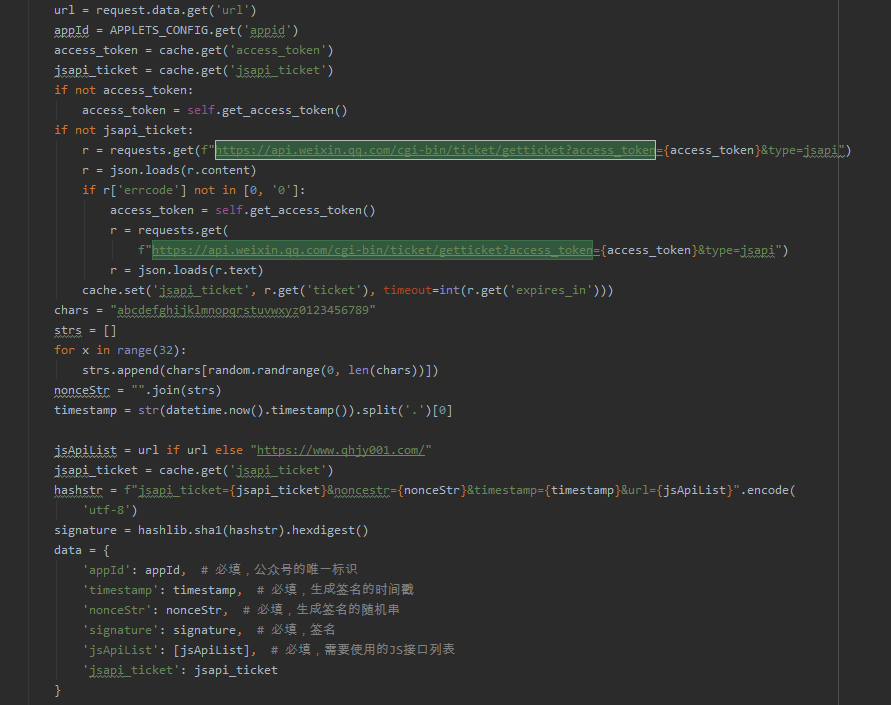Click the line nonceStr = "".join(strs)
891x705 pixels.
click(x=138, y=390)
